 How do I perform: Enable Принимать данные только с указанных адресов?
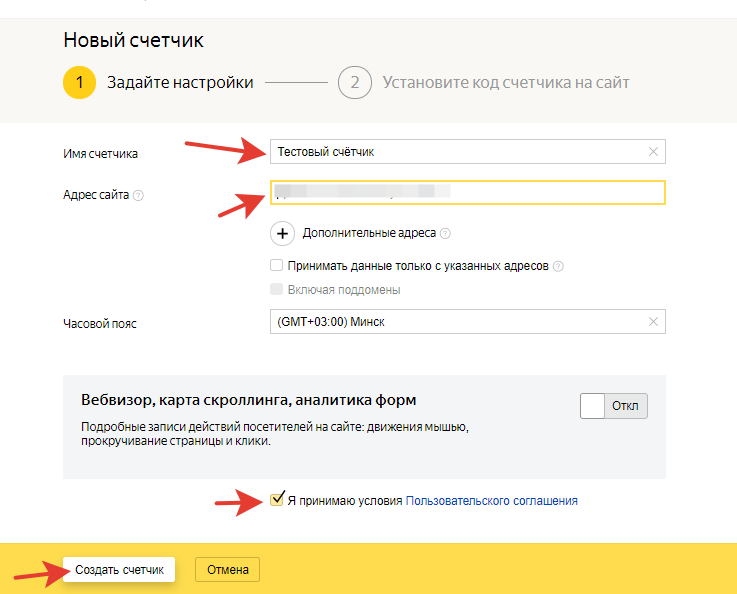coord(277,266)
